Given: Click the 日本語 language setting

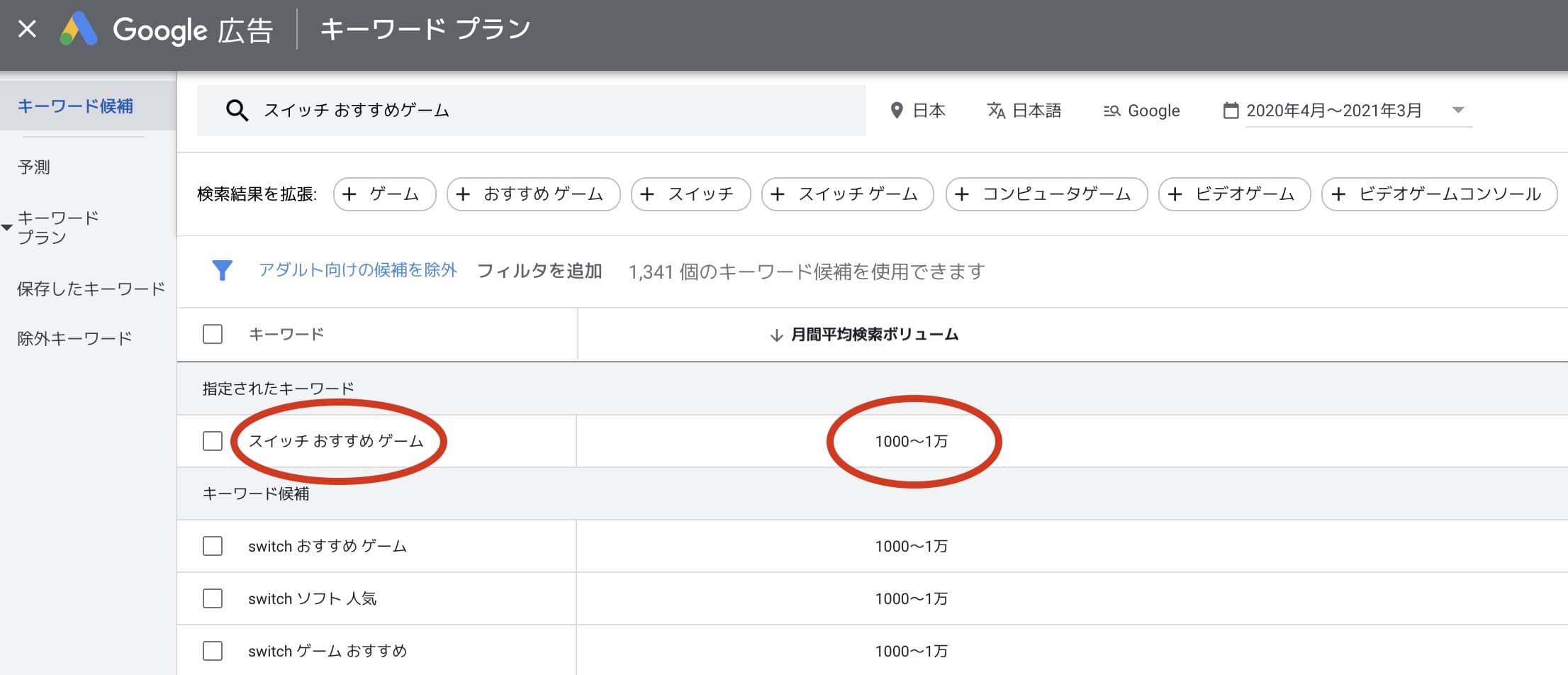Looking at the screenshot, I should tap(1024, 111).
